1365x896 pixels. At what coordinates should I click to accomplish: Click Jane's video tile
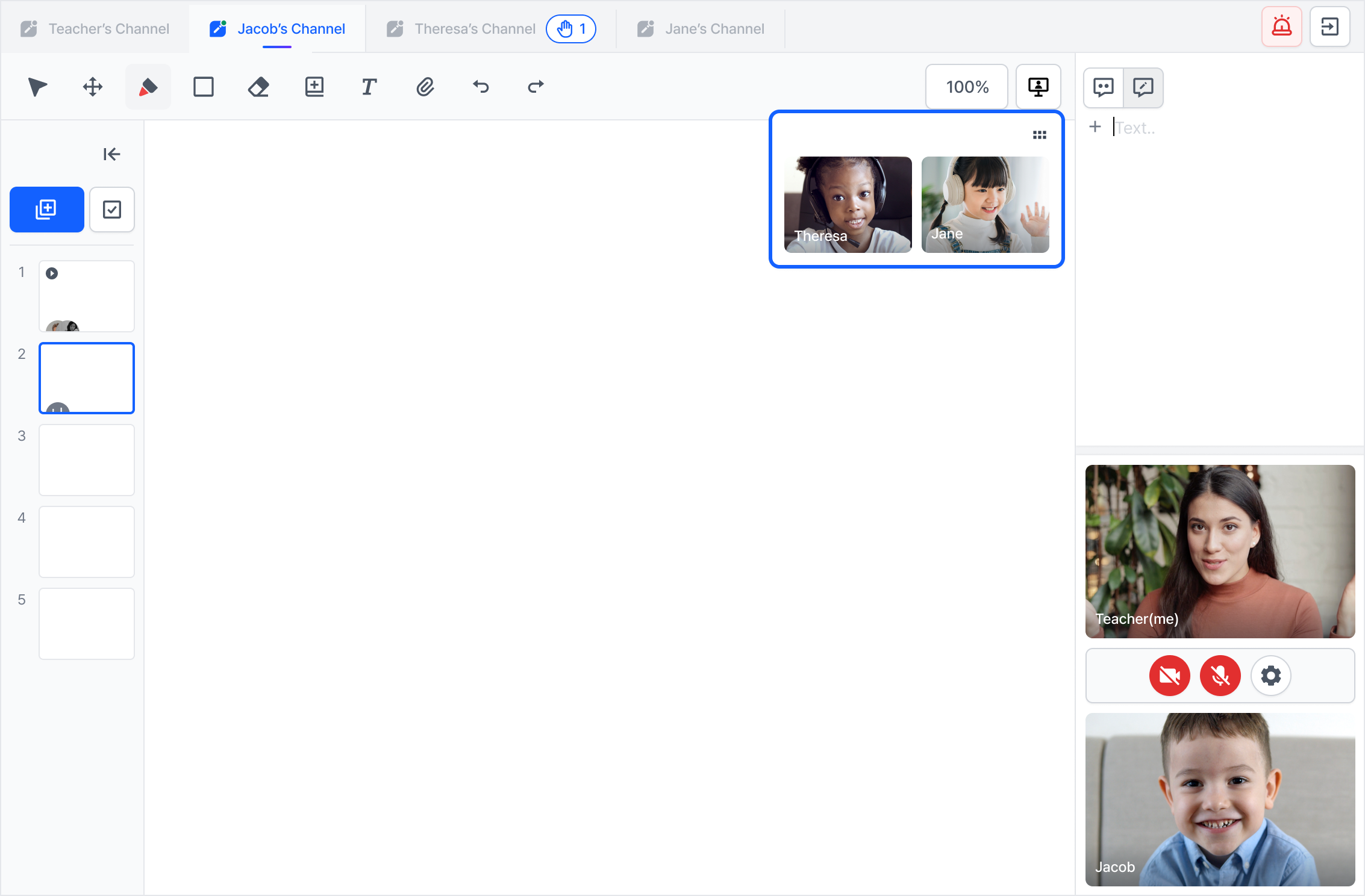(x=985, y=205)
